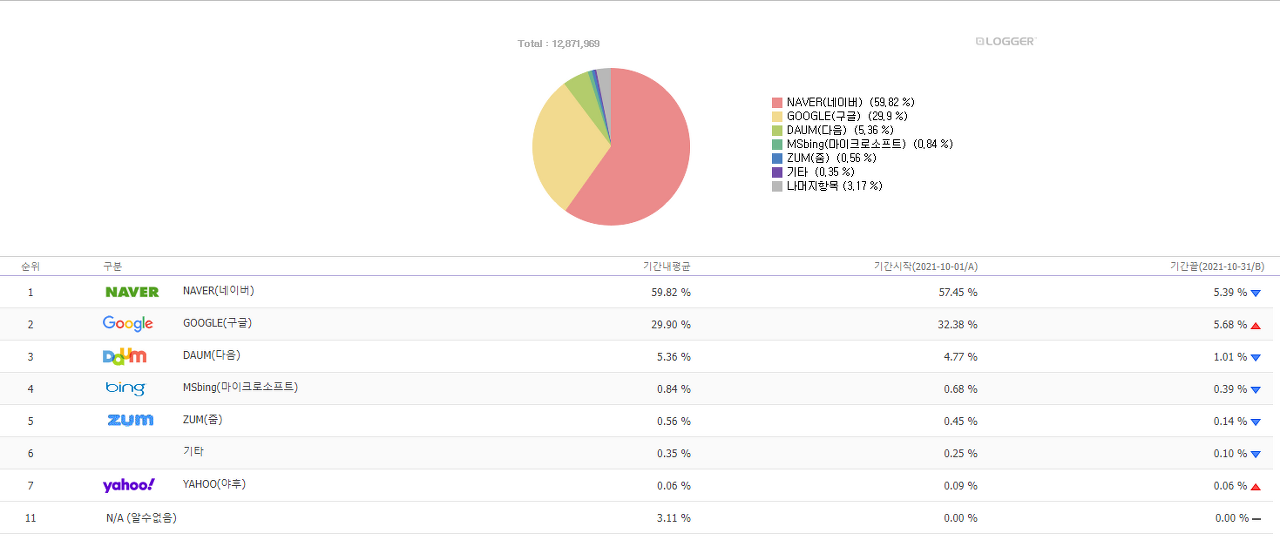1280x540 pixels.
Task: Click the 나머지항목 gray legend swatch
Action: [777, 186]
